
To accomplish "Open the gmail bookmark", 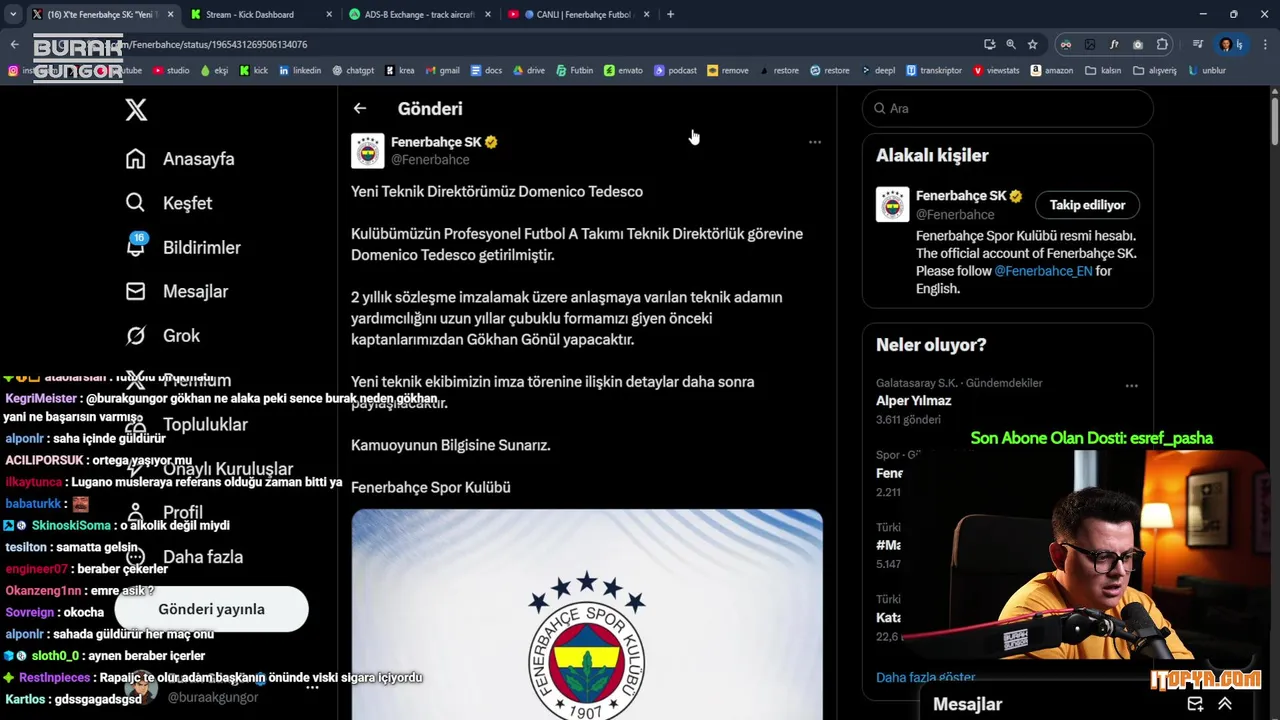I will coord(442,71).
